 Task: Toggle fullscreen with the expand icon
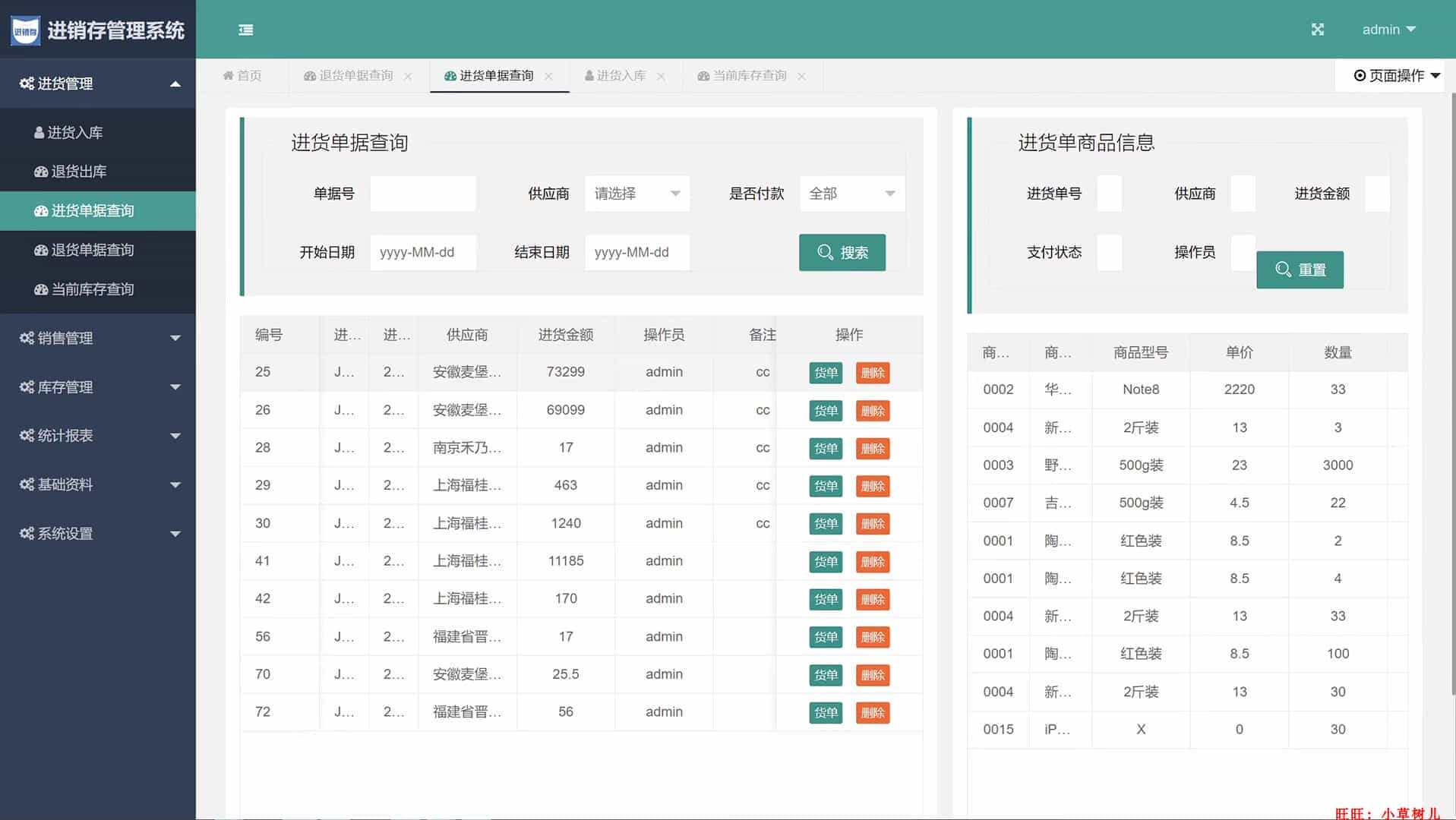tap(1317, 30)
